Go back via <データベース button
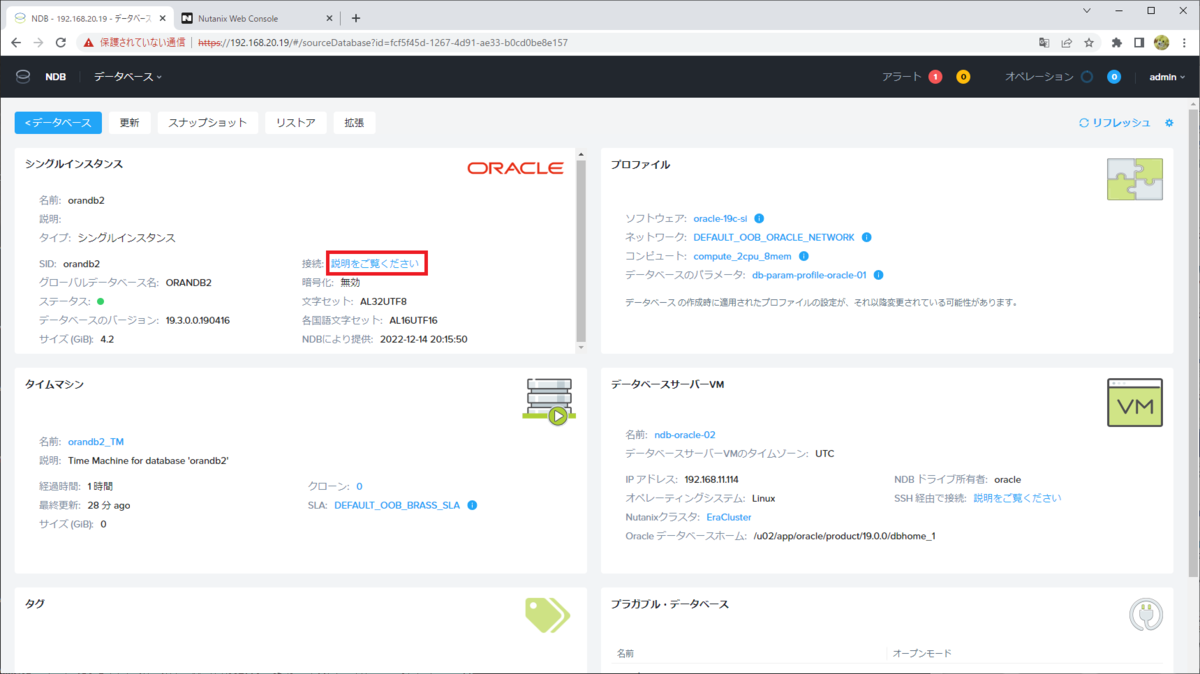 [58, 122]
